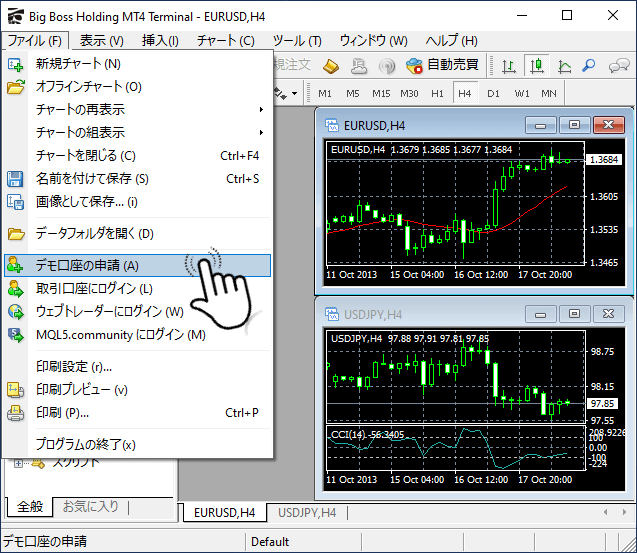The image size is (637, 553).
Task: Select W1 timeframe
Action: 522,94
